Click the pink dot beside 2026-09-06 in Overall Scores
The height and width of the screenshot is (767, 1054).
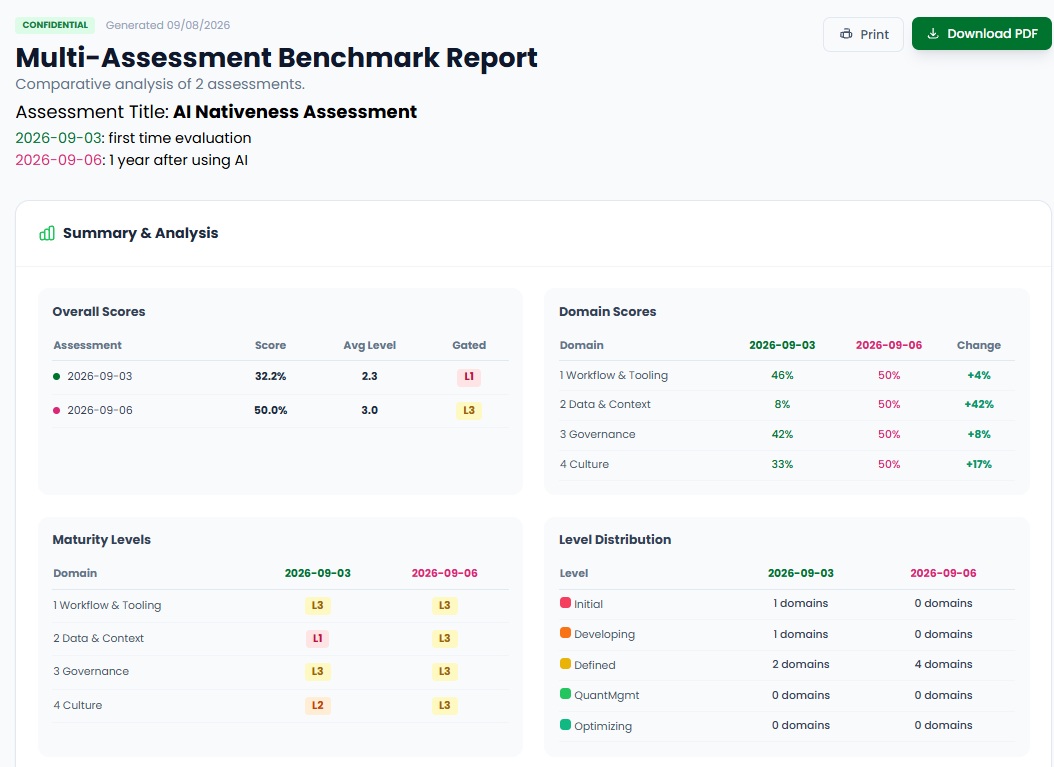point(56,410)
